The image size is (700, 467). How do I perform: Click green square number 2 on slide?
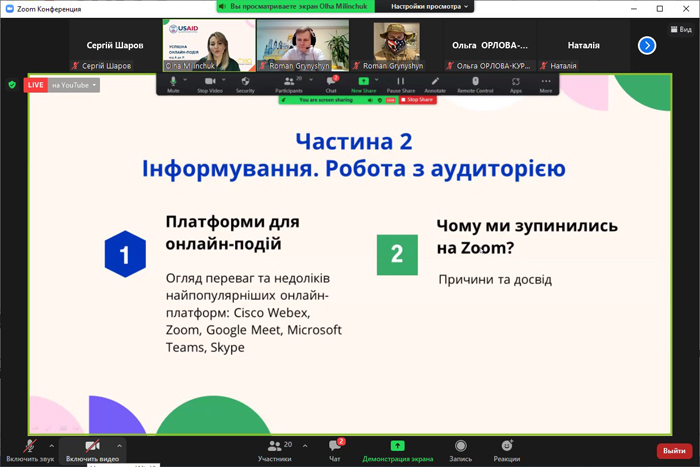point(397,254)
